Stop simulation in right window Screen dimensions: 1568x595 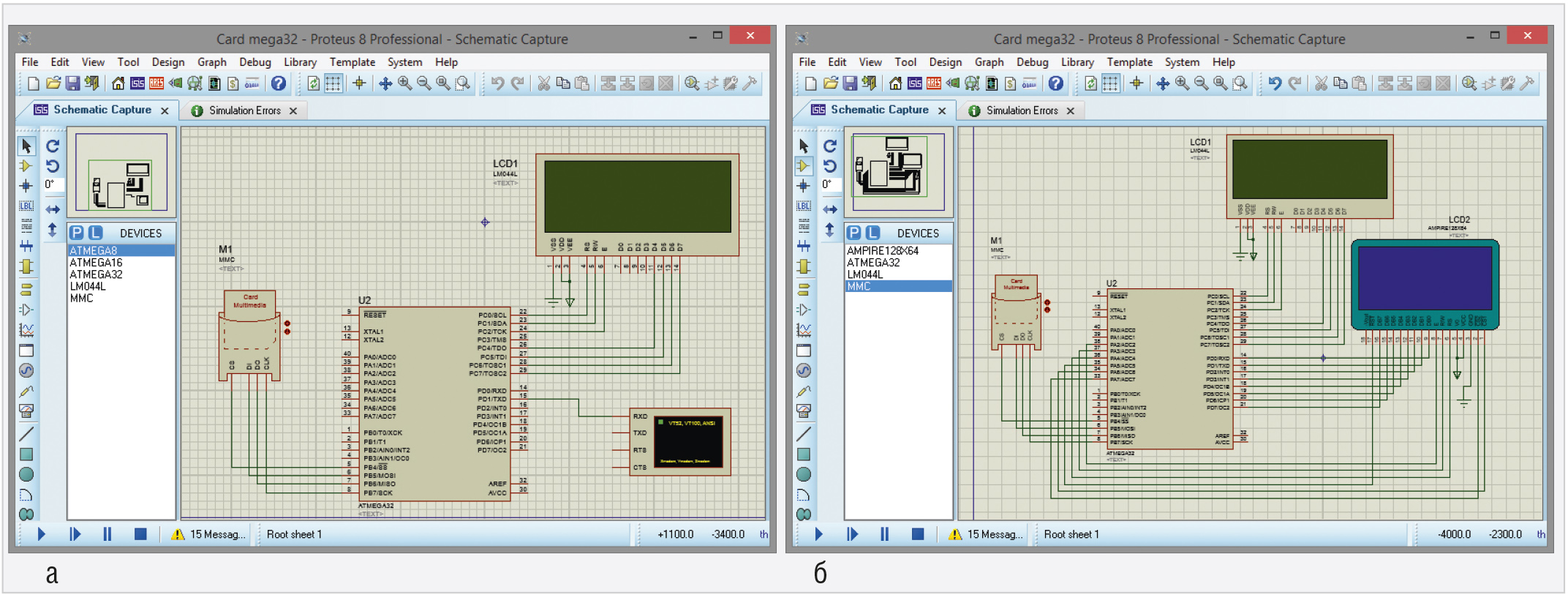(918, 534)
